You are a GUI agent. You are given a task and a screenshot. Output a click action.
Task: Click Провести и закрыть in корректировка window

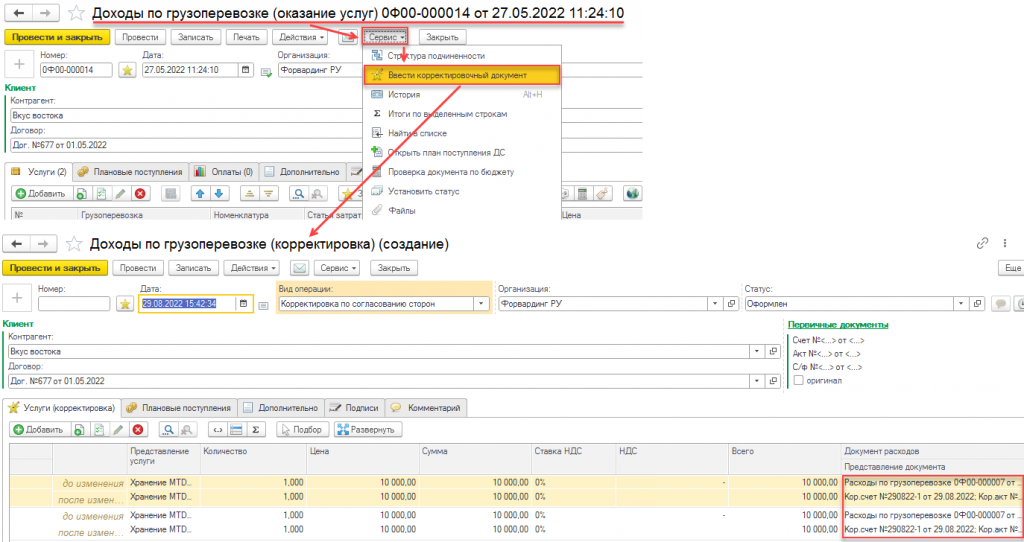(55, 268)
